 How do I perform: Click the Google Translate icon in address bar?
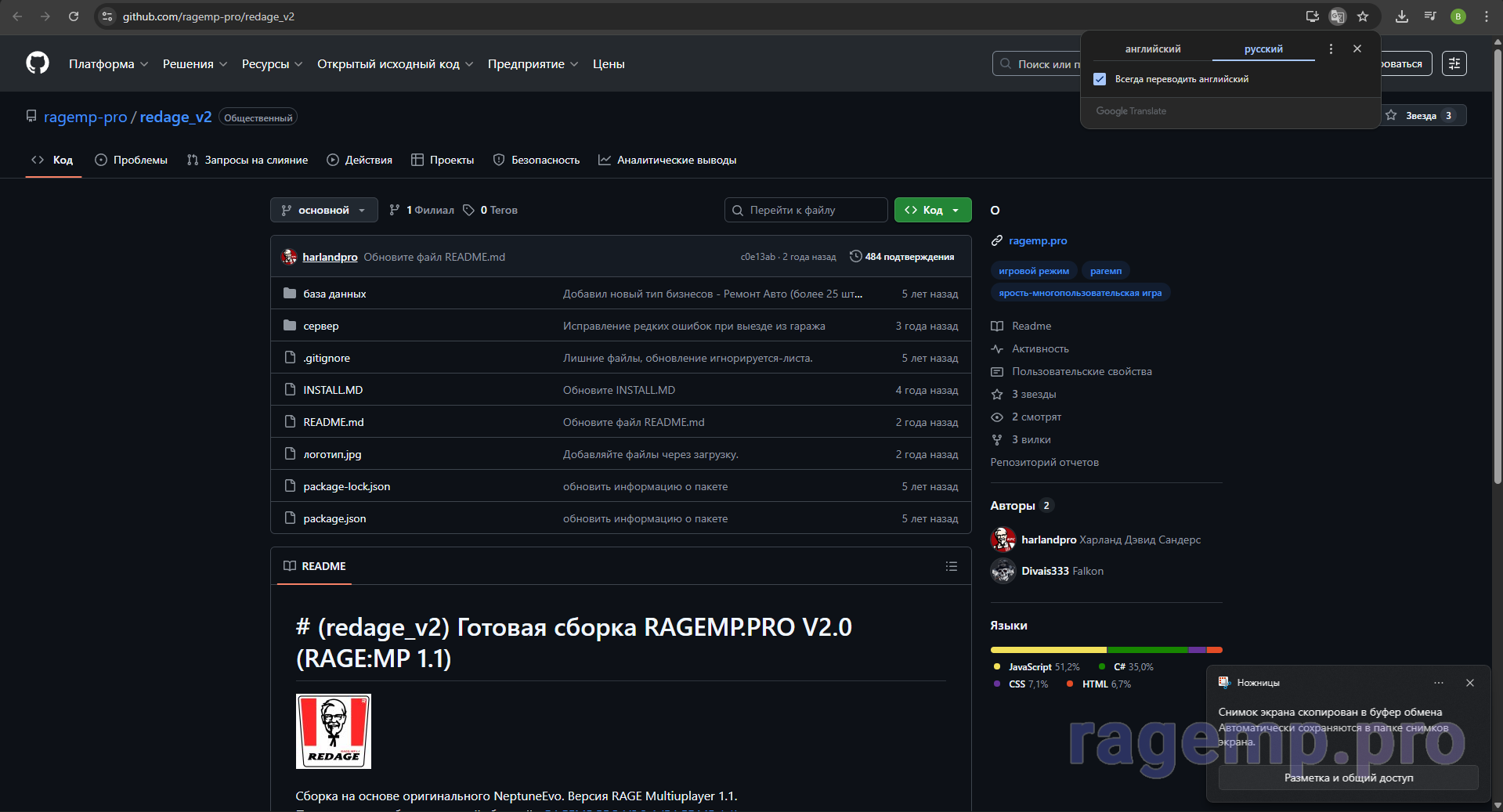1338,16
